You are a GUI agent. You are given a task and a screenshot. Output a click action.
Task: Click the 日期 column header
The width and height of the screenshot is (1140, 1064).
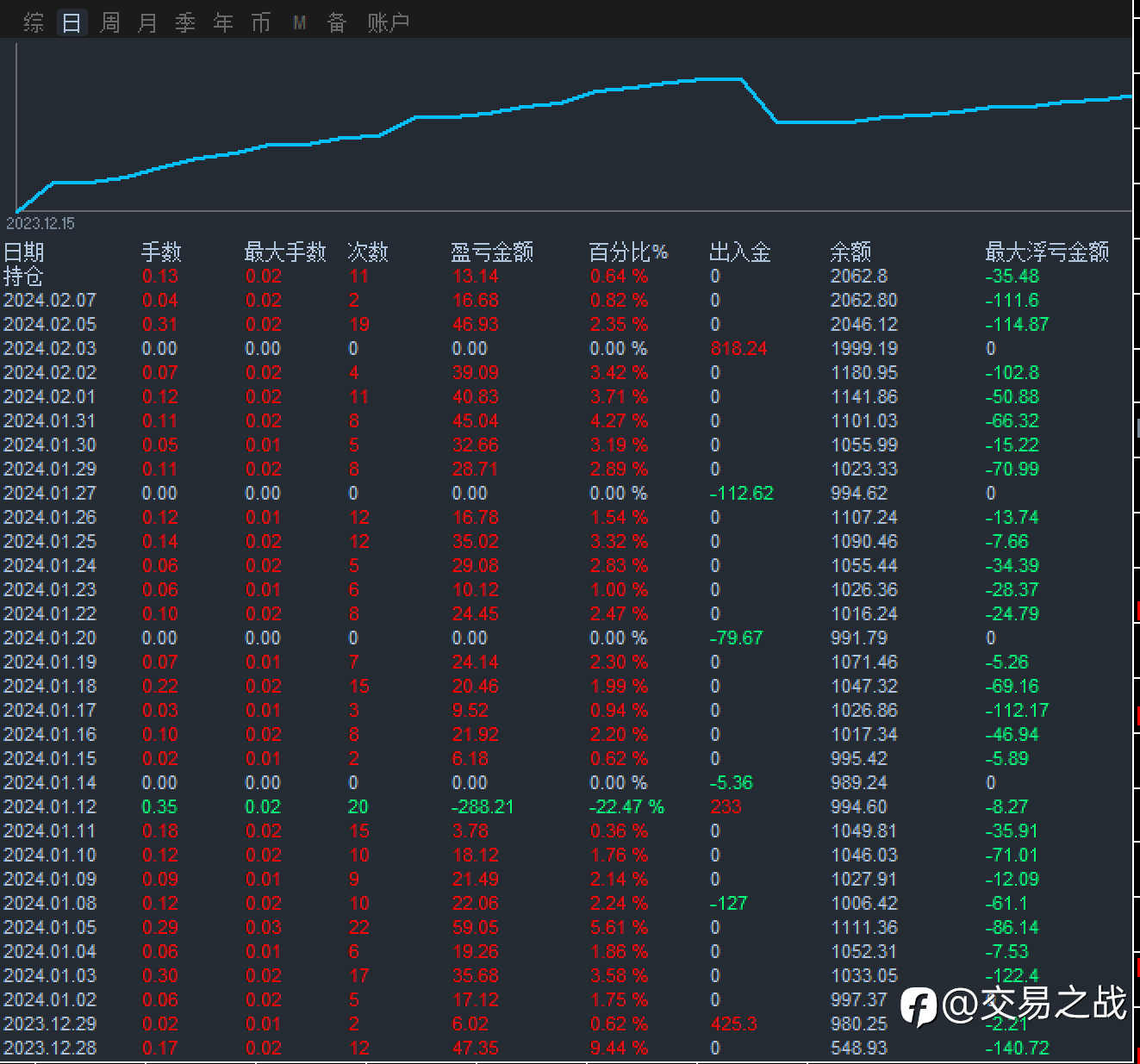click(24, 252)
